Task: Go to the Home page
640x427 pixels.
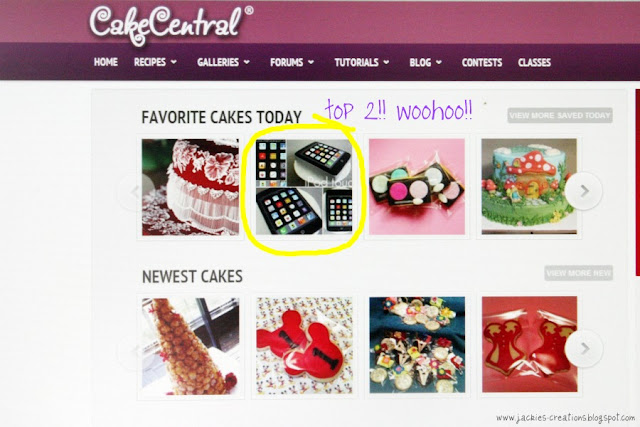Action: click(x=106, y=62)
